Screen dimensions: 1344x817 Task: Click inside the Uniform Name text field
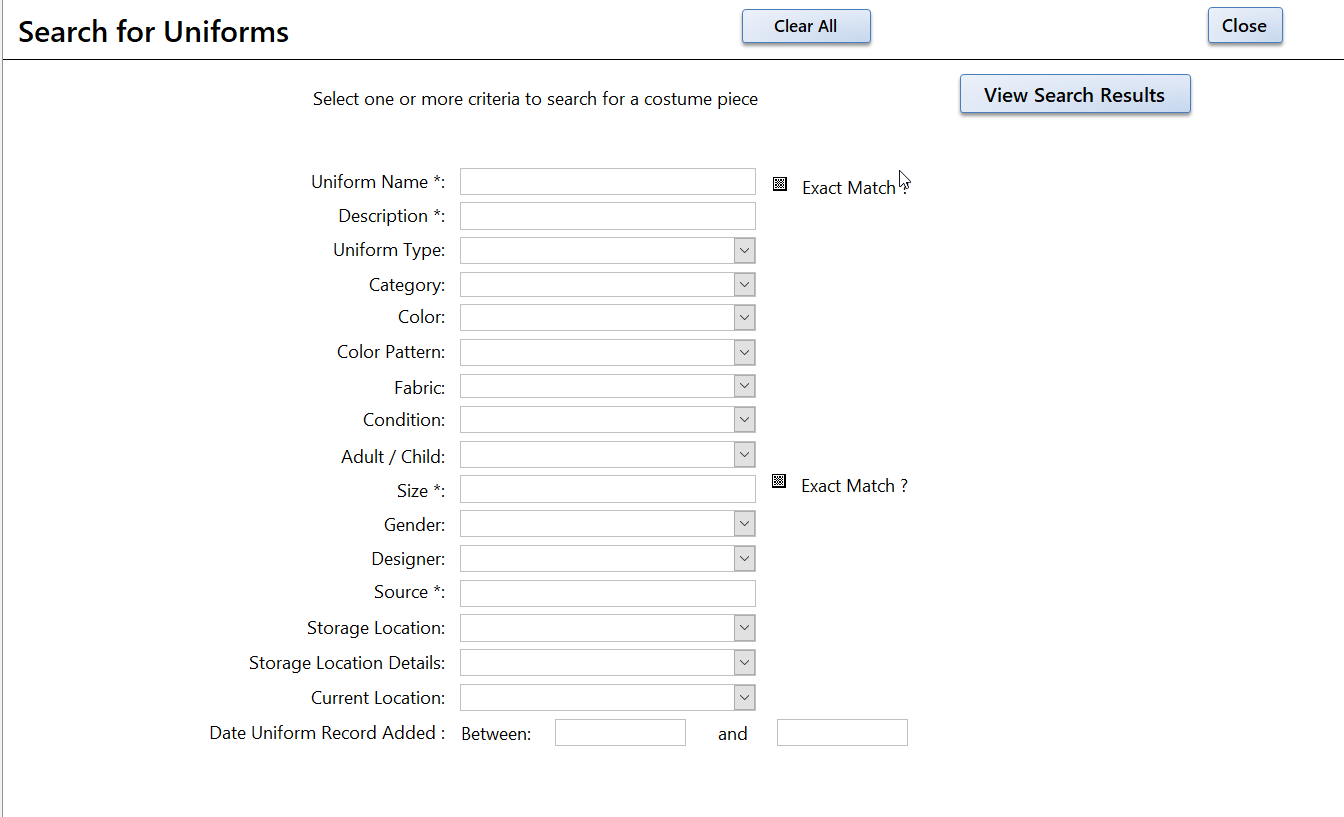click(607, 181)
